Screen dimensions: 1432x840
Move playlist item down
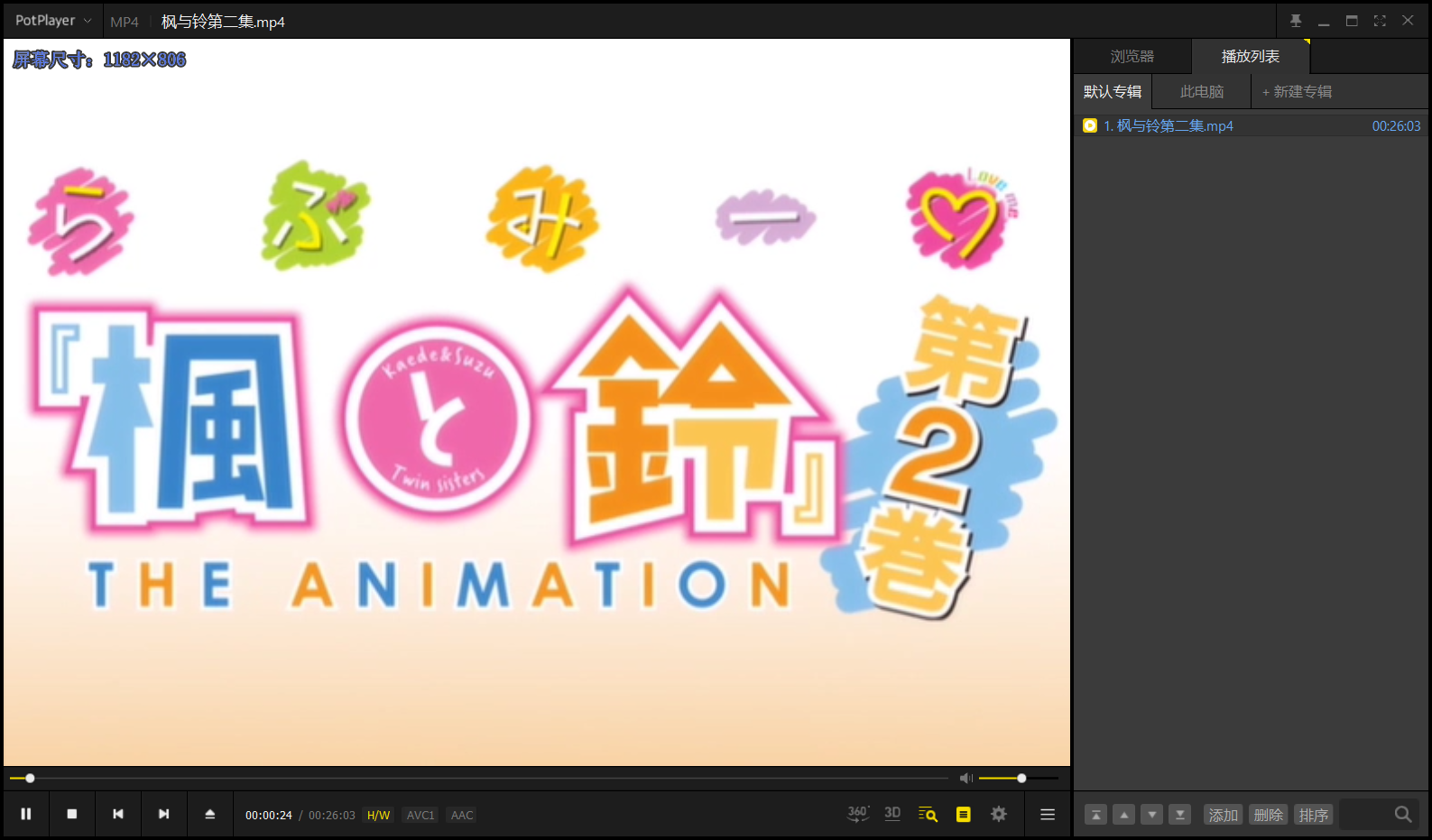point(1151,815)
